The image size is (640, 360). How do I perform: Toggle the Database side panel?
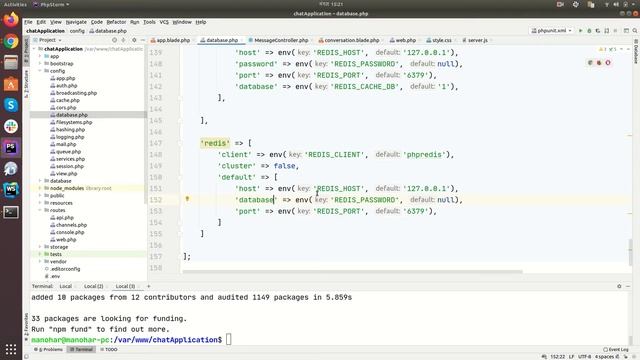[636, 51]
